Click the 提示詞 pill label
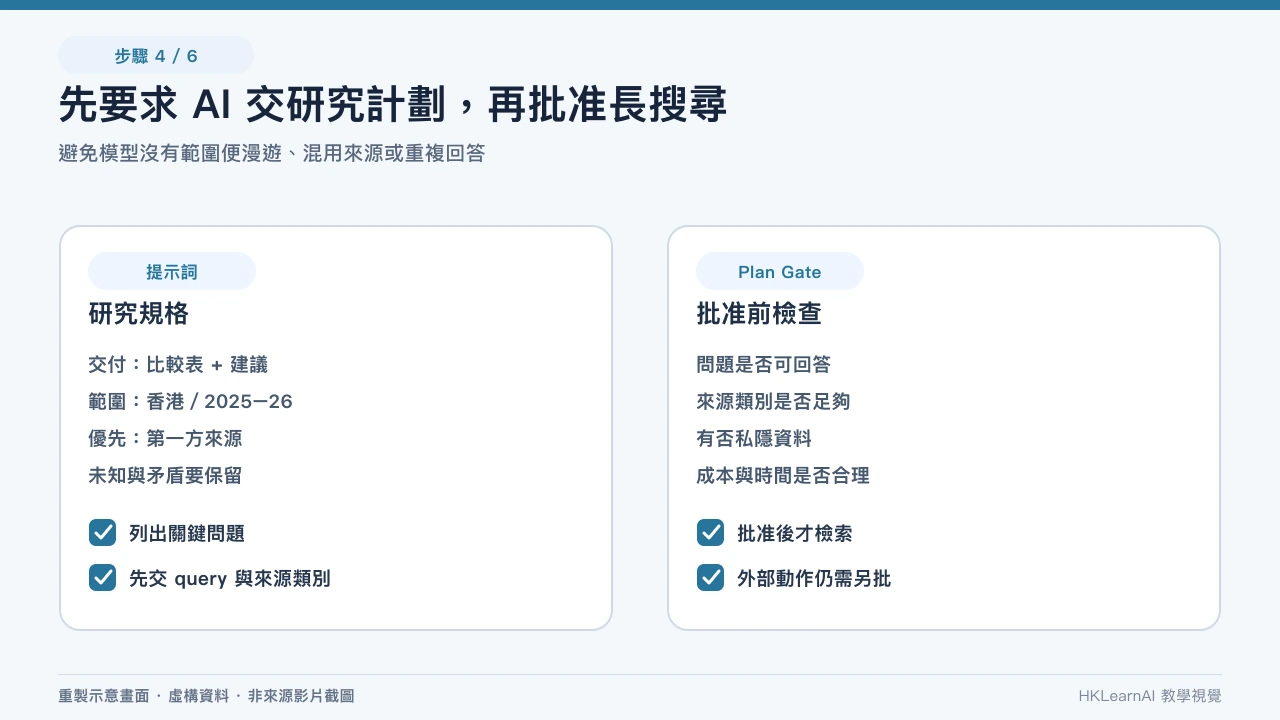This screenshot has height=720, width=1280. (x=172, y=272)
